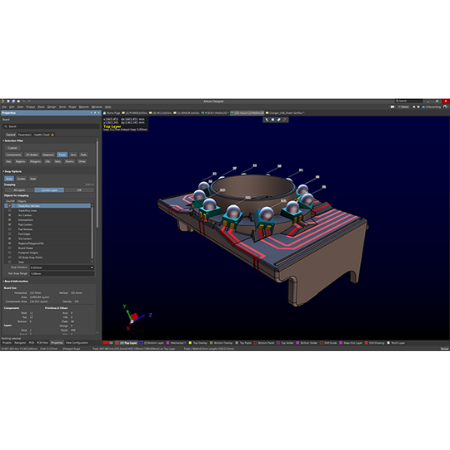Turn snapping Off
The width and height of the screenshot is (450, 450).
pyautogui.click(x=79, y=190)
